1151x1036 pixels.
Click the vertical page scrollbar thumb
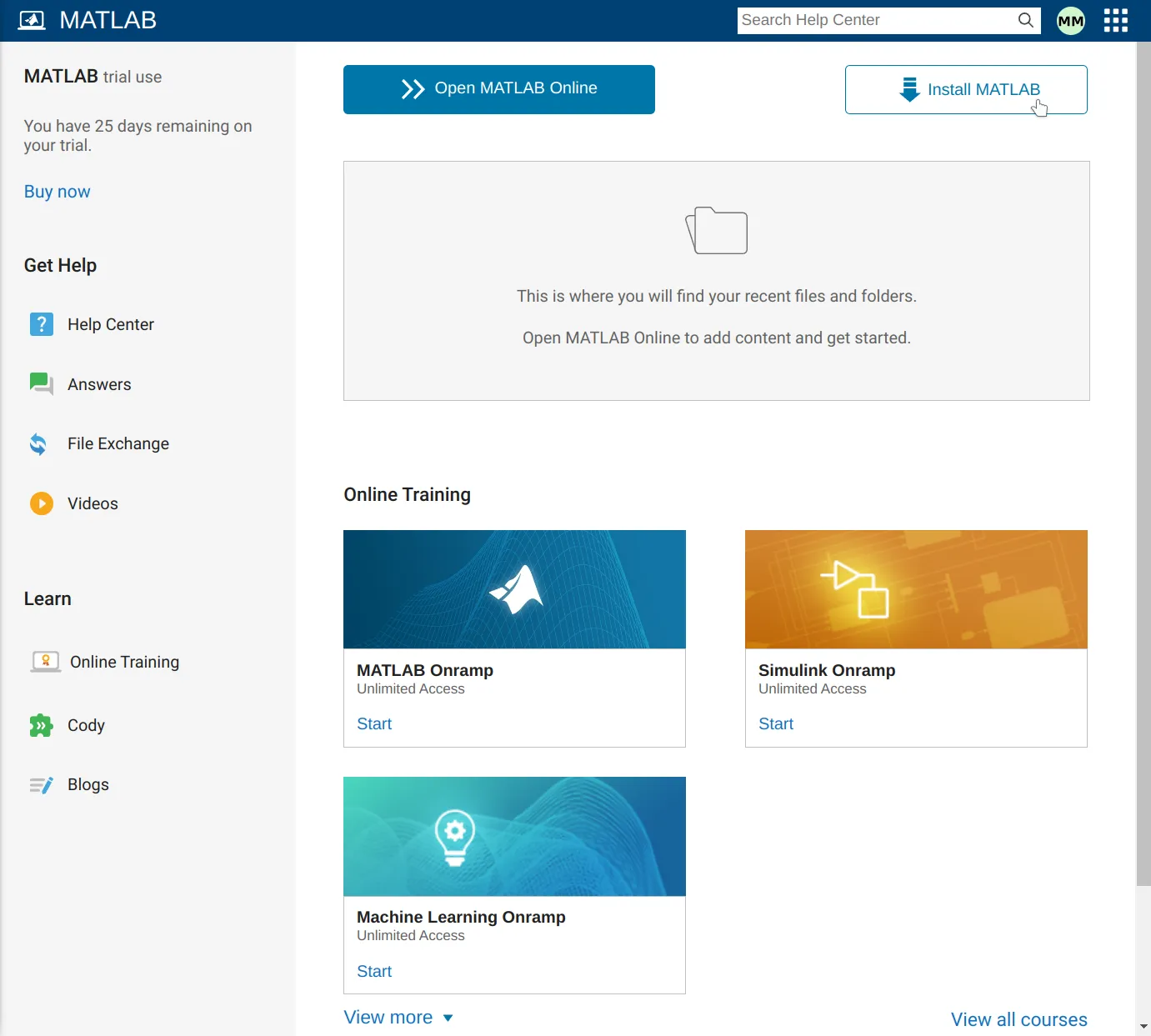[x=1143, y=463]
